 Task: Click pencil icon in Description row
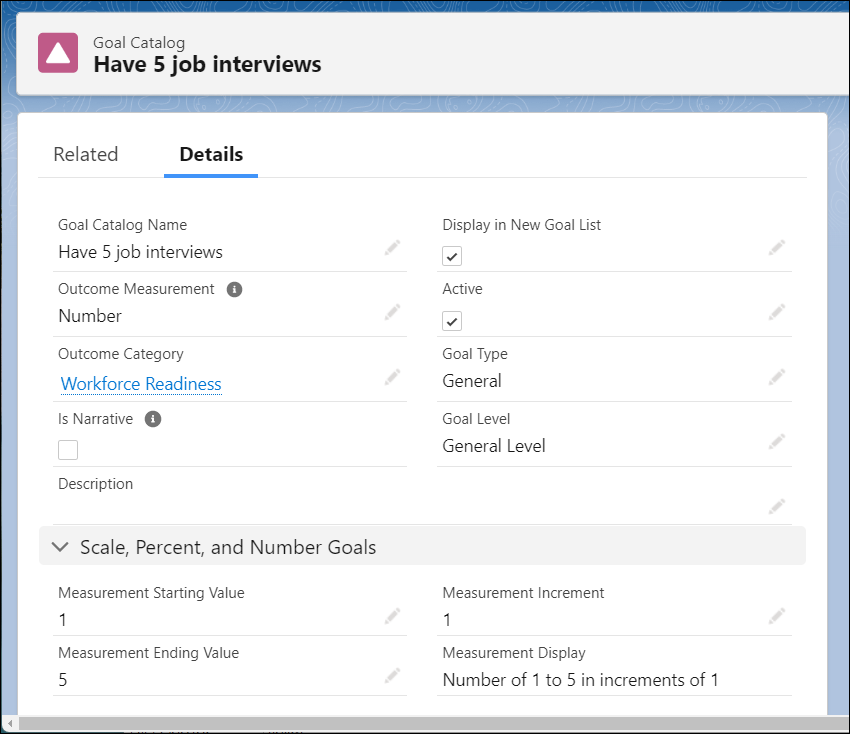coord(777,507)
